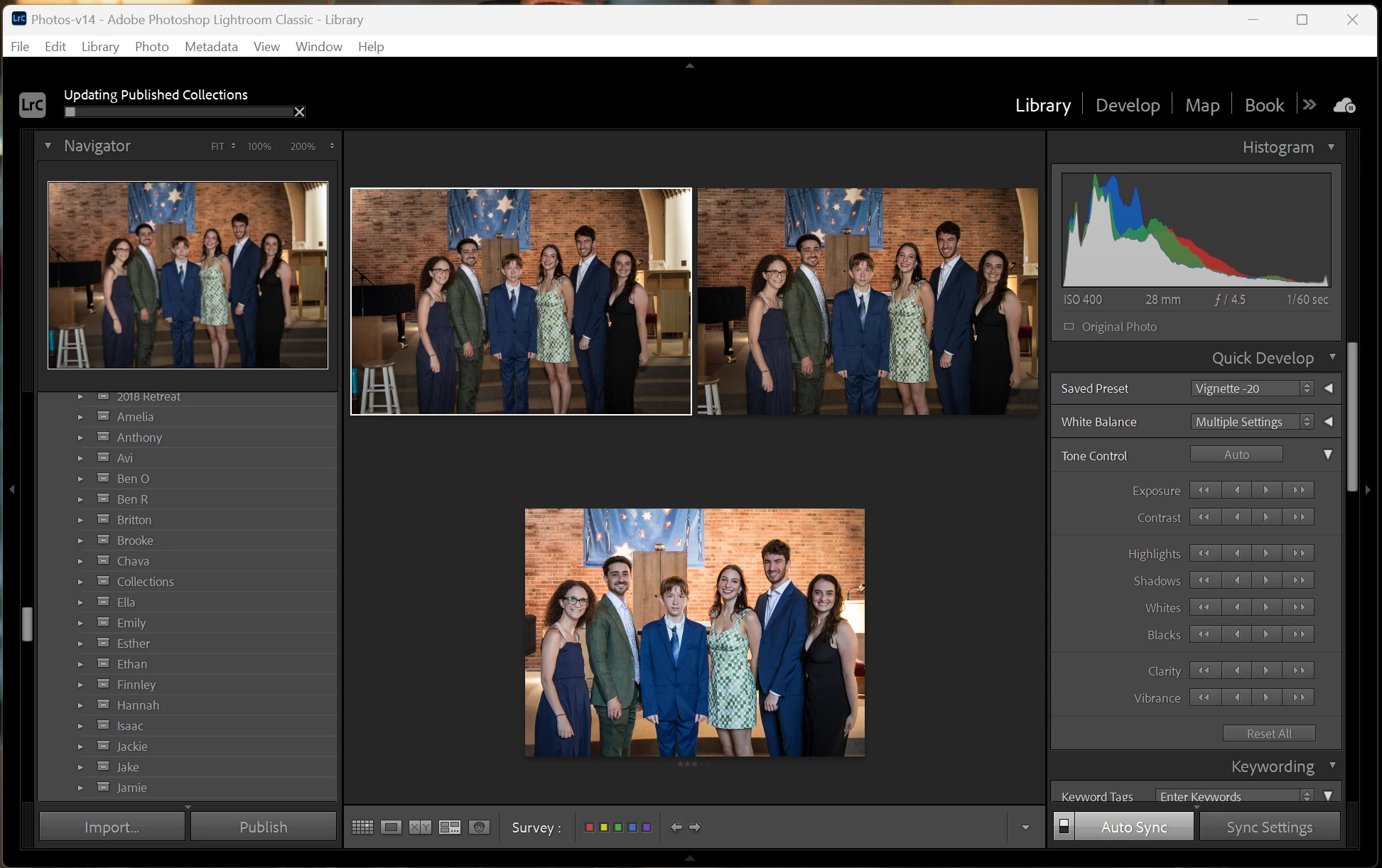The width and height of the screenshot is (1382, 868).
Task: Cancel the Updating Published Collections task
Action: 300,112
